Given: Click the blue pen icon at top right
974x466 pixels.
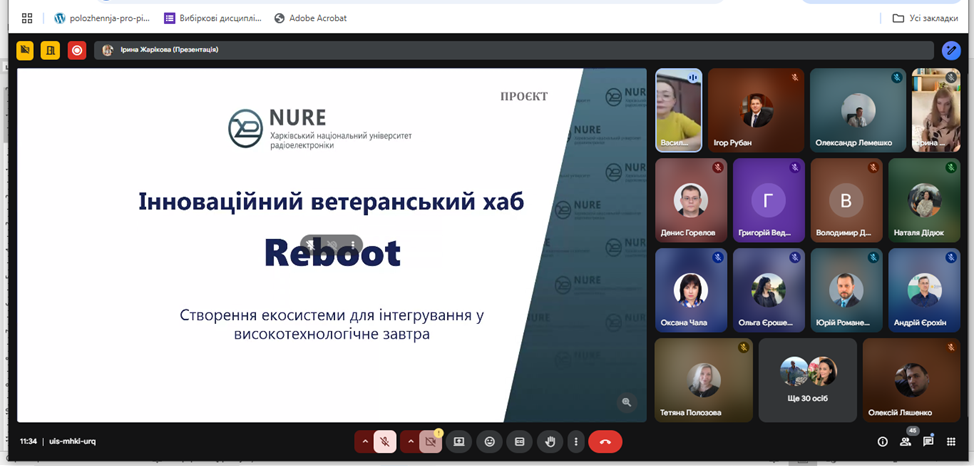Looking at the screenshot, I should [950, 50].
